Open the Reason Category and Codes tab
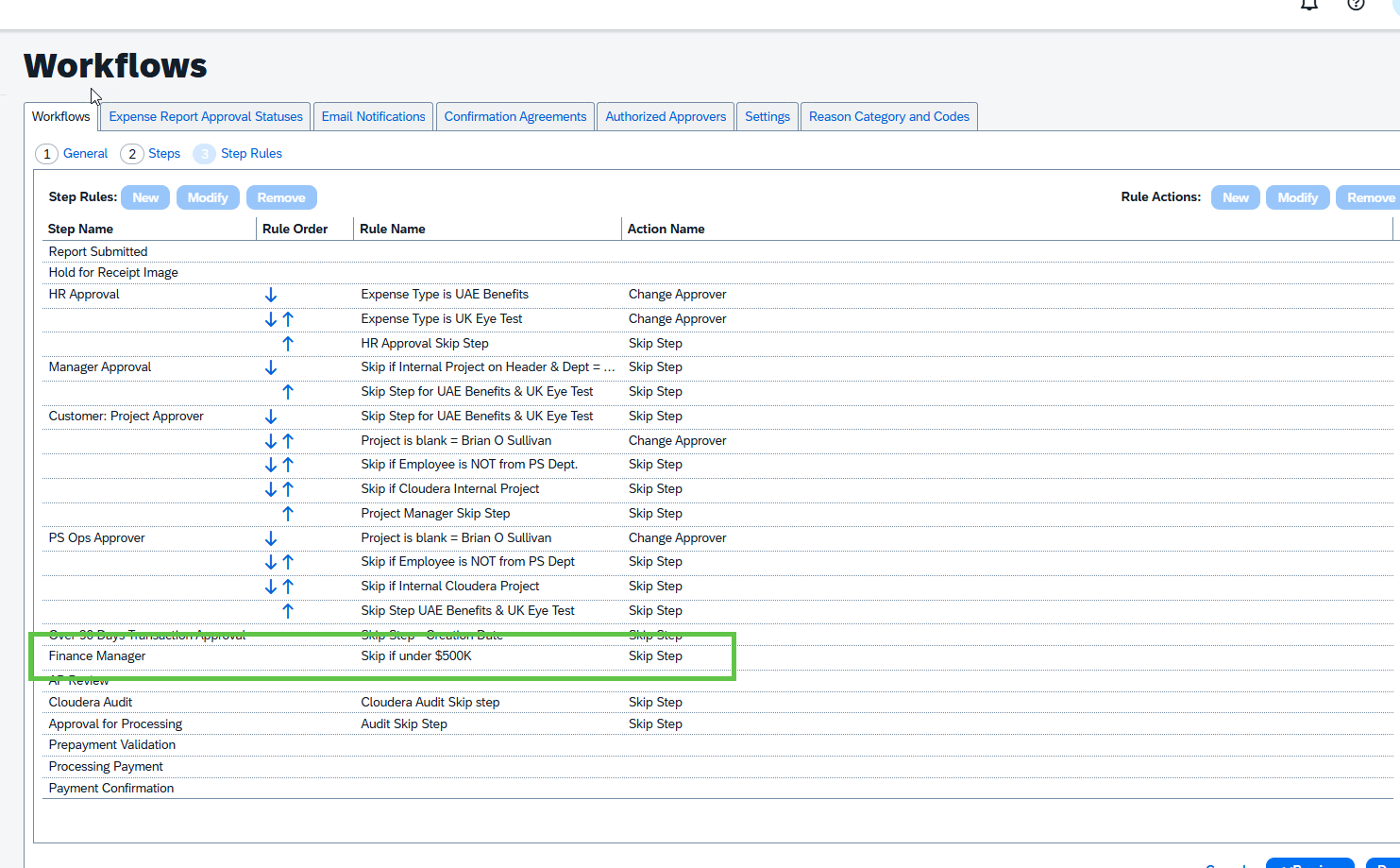The image size is (1400, 868). pos(889,116)
